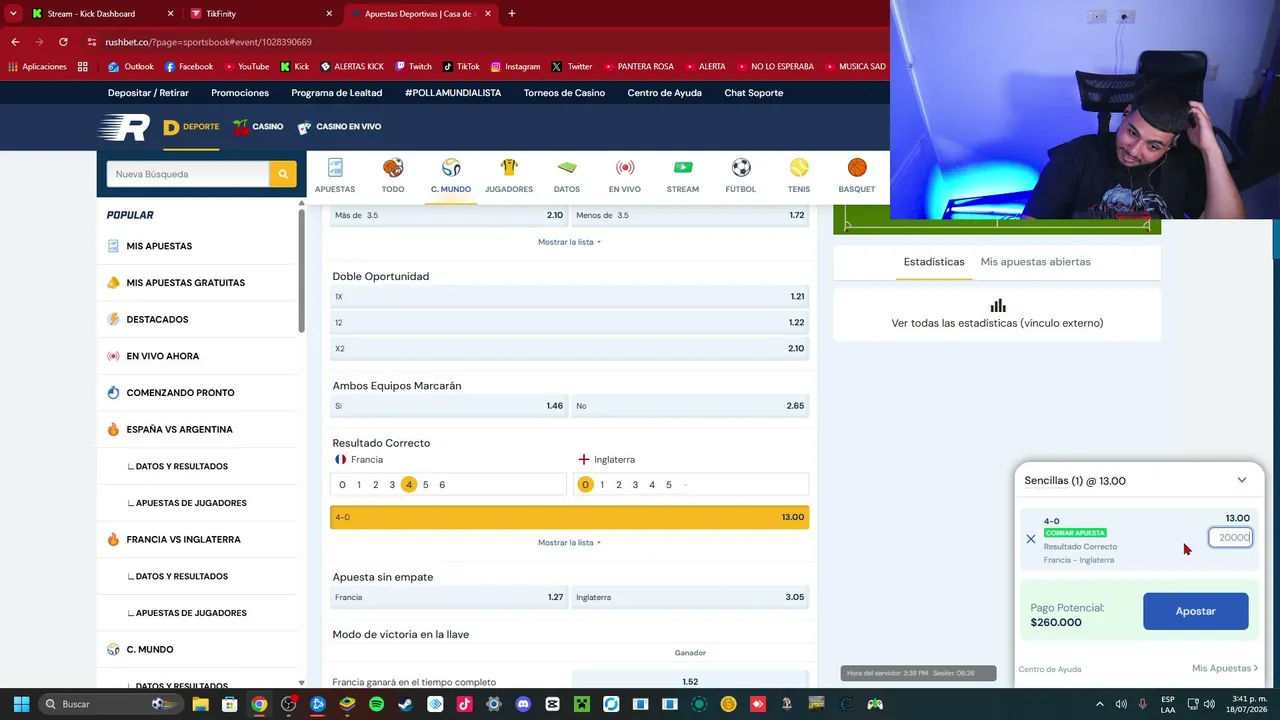1280x720 pixels.
Task: Click the Rushbet R logo
Action: [124, 127]
